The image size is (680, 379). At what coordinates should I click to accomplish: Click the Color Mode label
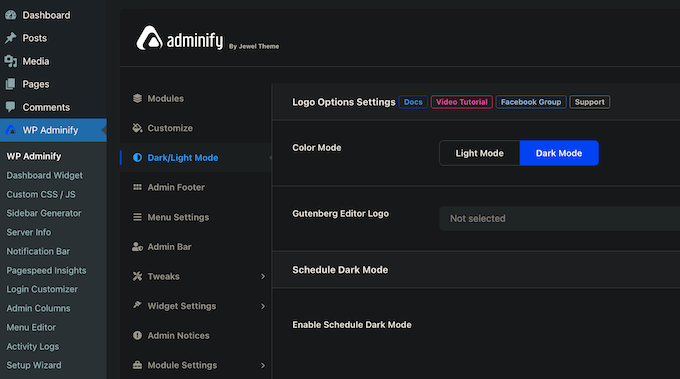pyautogui.click(x=317, y=147)
